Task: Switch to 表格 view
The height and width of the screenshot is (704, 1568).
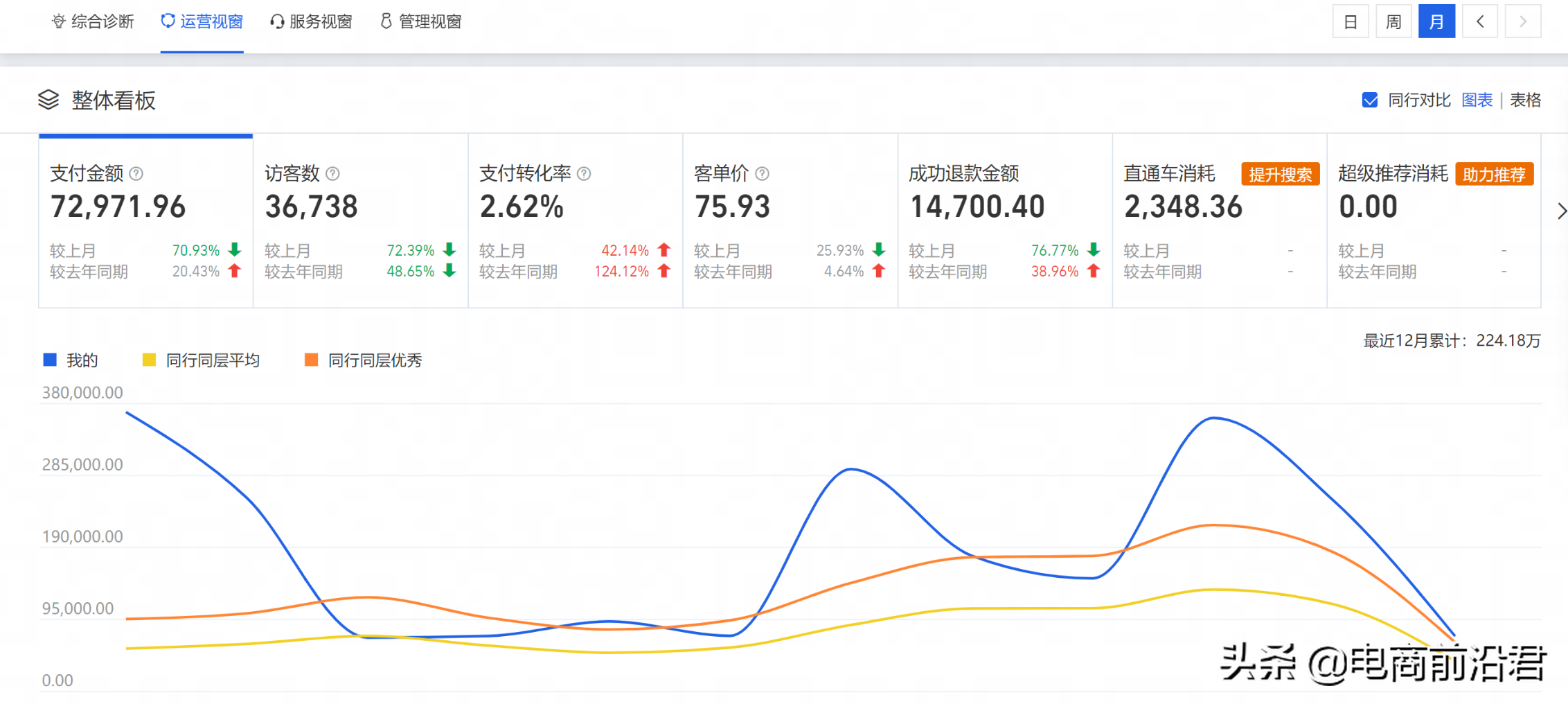Action: [x=1525, y=100]
